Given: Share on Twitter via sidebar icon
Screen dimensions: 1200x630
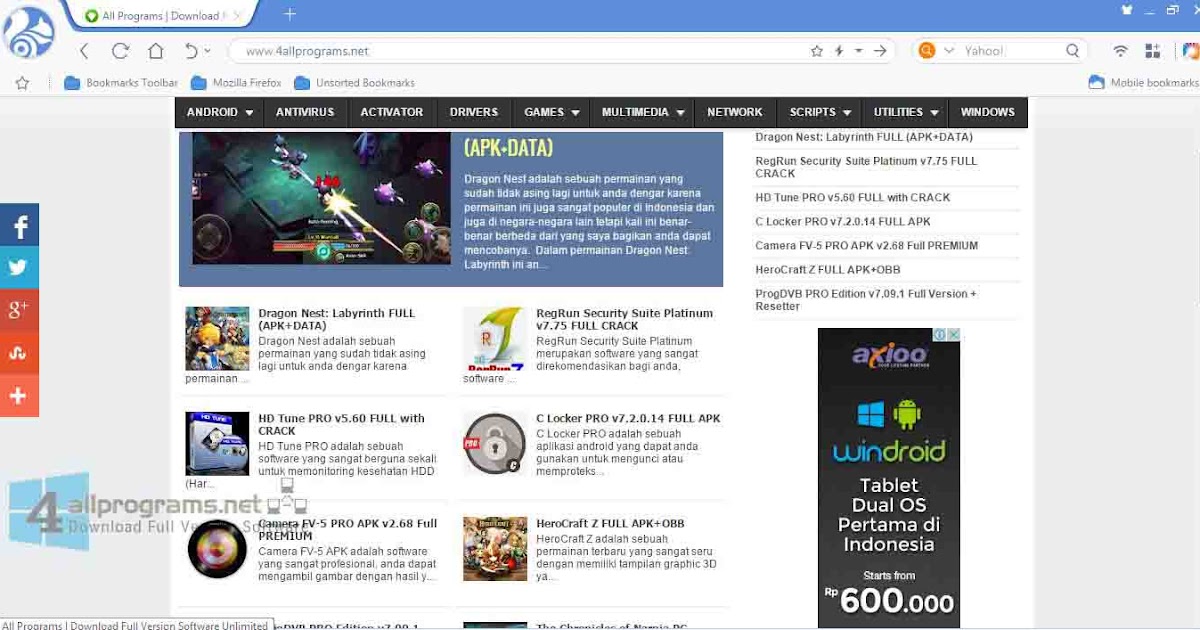Looking at the screenshot, I should (x=19, y=268).
